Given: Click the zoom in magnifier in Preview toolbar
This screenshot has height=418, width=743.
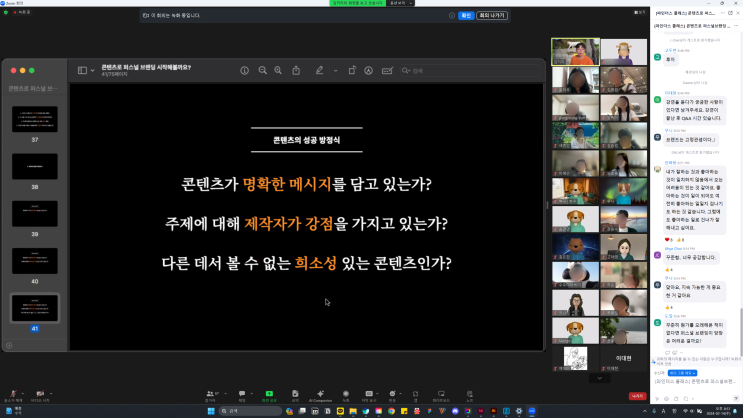Looking at the screenshot, I should pyautogui.click(x=278, y=71).
